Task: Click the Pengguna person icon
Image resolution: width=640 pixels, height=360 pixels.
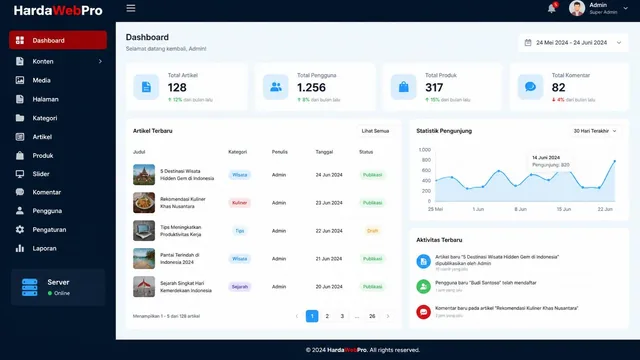Action: pyautogui.click(x=20, y=211)
